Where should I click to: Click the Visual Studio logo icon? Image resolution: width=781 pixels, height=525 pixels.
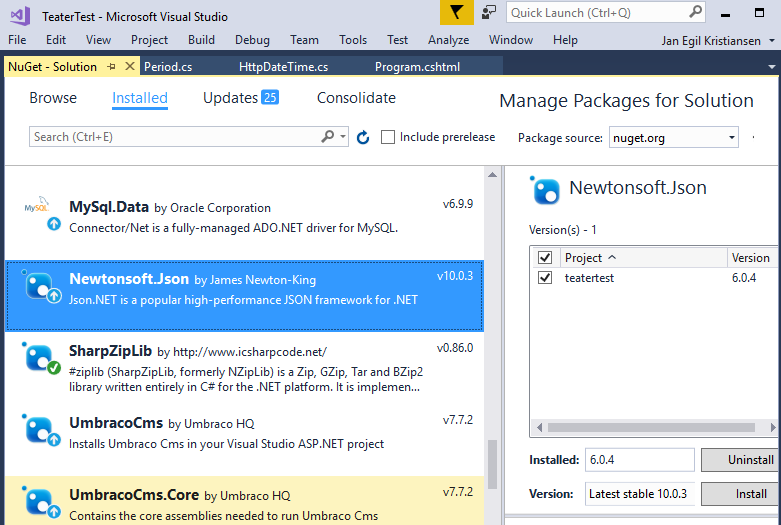tap(20, 16)
